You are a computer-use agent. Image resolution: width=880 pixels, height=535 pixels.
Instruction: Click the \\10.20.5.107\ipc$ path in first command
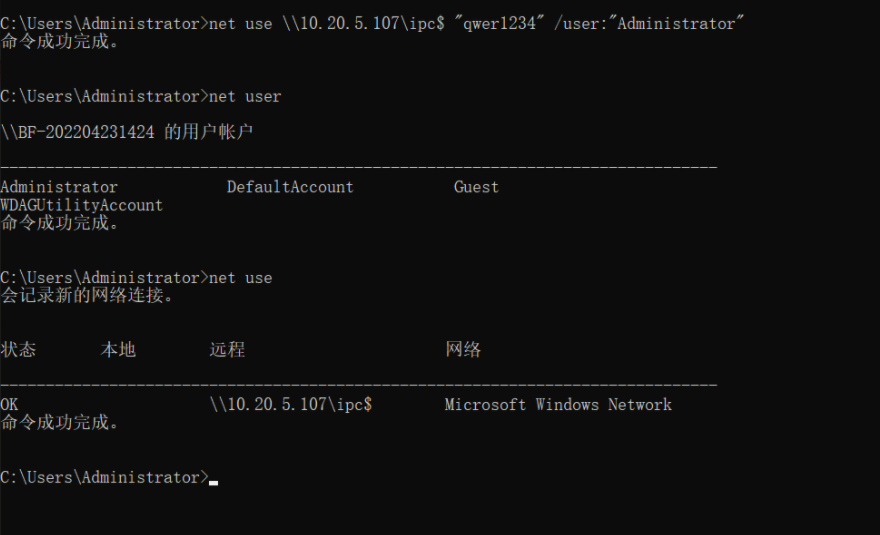tap(363, 24)
